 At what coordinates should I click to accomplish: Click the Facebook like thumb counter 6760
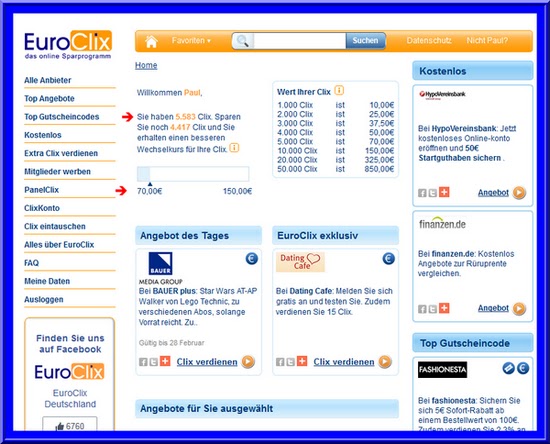tap(70, 425)
